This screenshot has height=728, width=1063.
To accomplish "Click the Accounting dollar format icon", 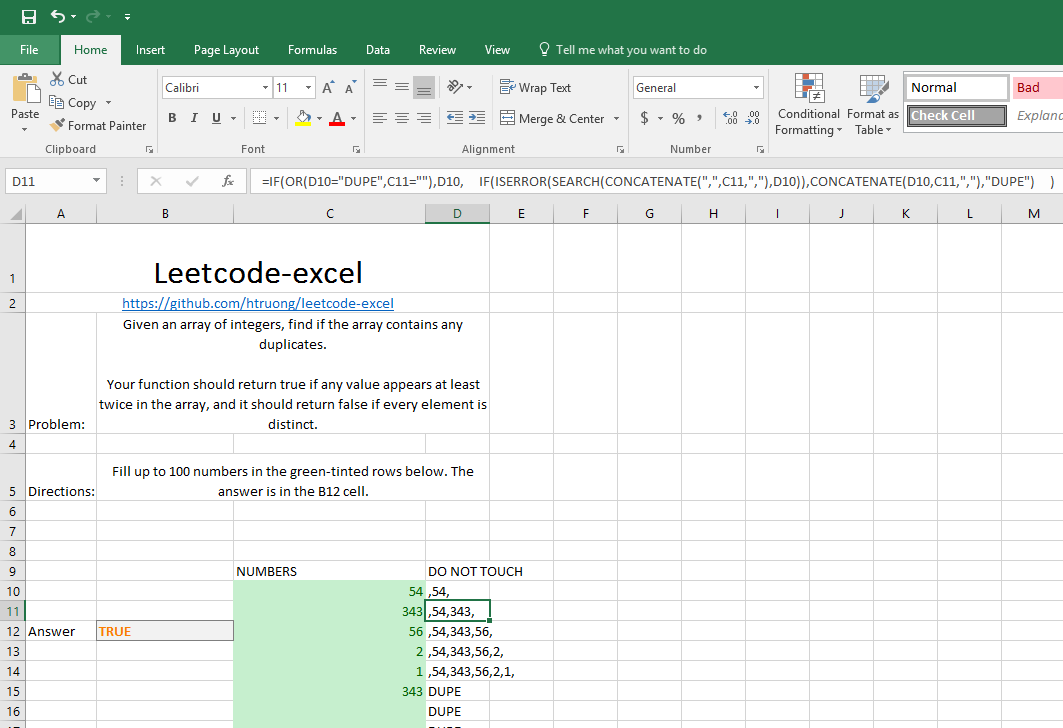I will 645,118.
